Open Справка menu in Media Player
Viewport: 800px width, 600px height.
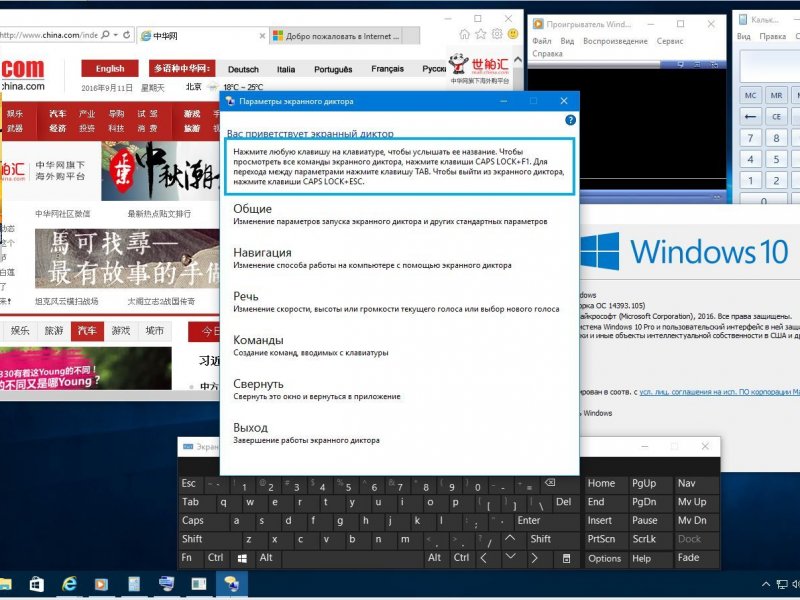pos(547,54)
